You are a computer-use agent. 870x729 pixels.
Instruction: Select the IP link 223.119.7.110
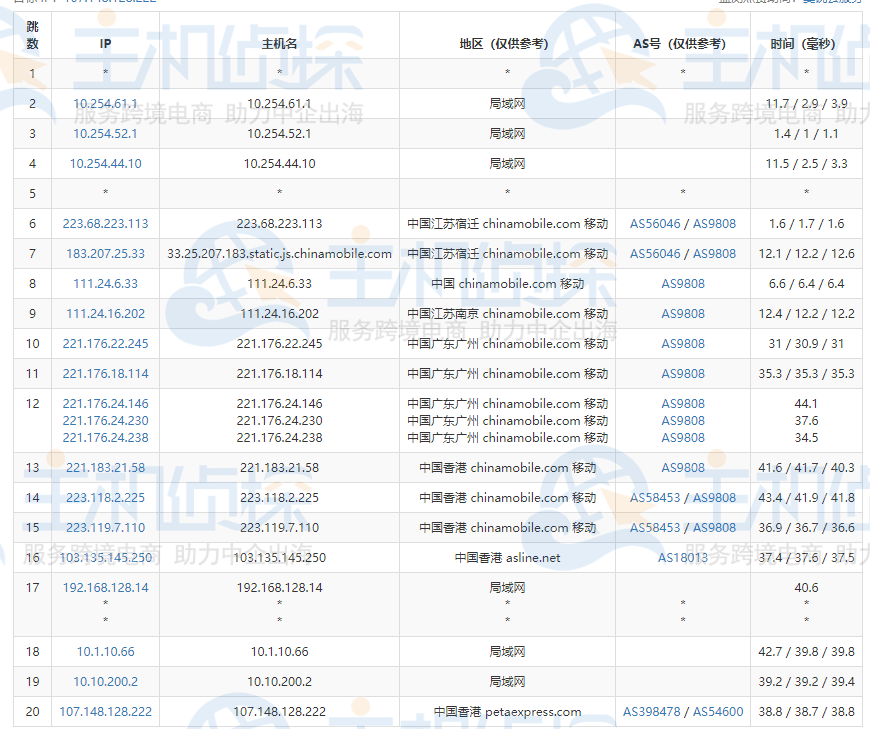click(x=105, y=527)
